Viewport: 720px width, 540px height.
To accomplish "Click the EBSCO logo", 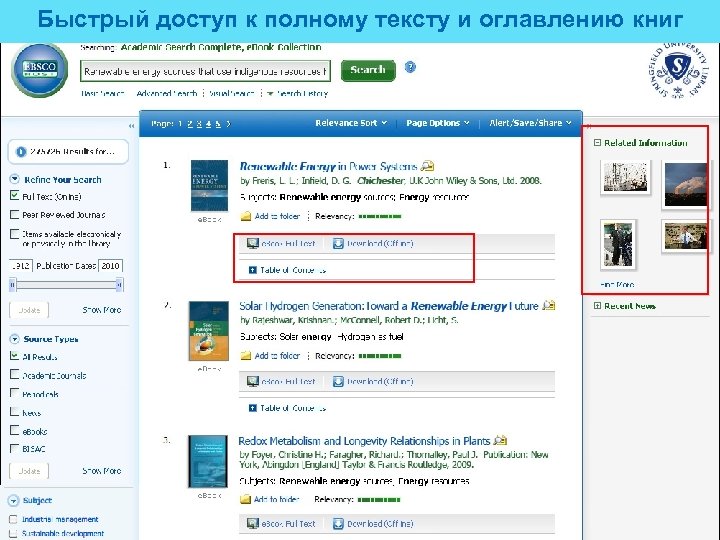I will [x=40, y=70].
